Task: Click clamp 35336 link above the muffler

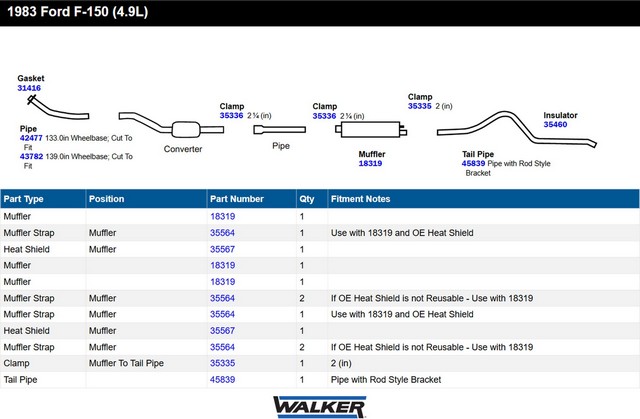Action: [324, 116]
